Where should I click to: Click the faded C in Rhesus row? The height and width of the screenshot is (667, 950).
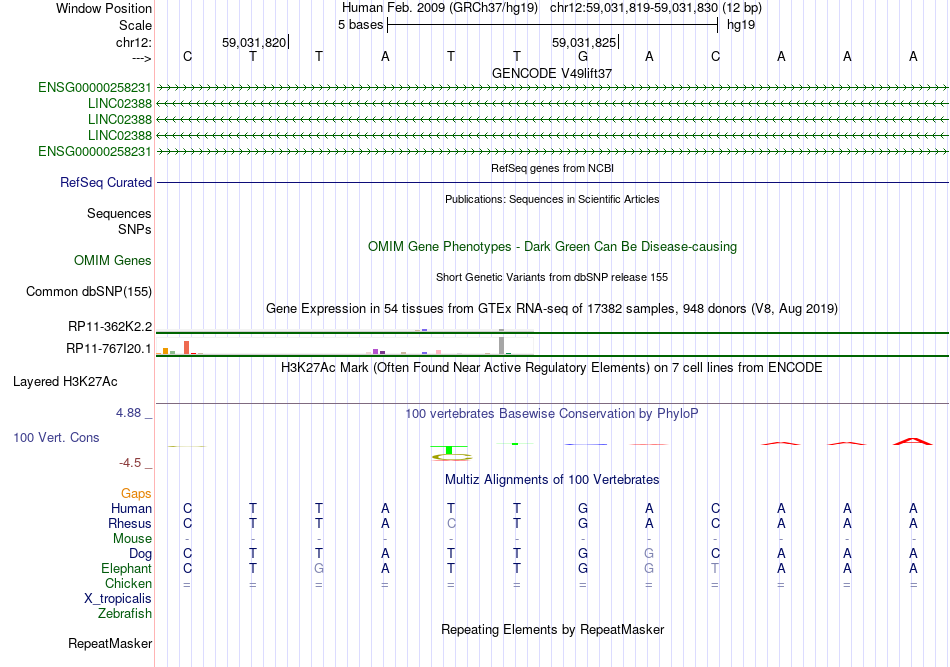coord(451,524)
